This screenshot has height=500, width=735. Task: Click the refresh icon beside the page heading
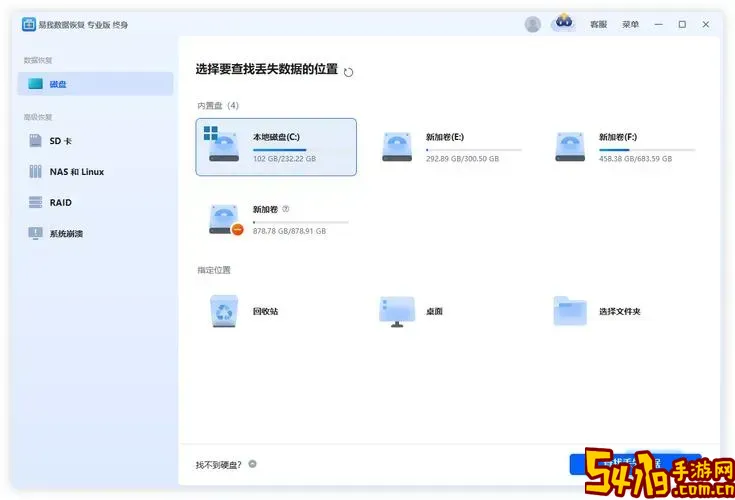348,72
